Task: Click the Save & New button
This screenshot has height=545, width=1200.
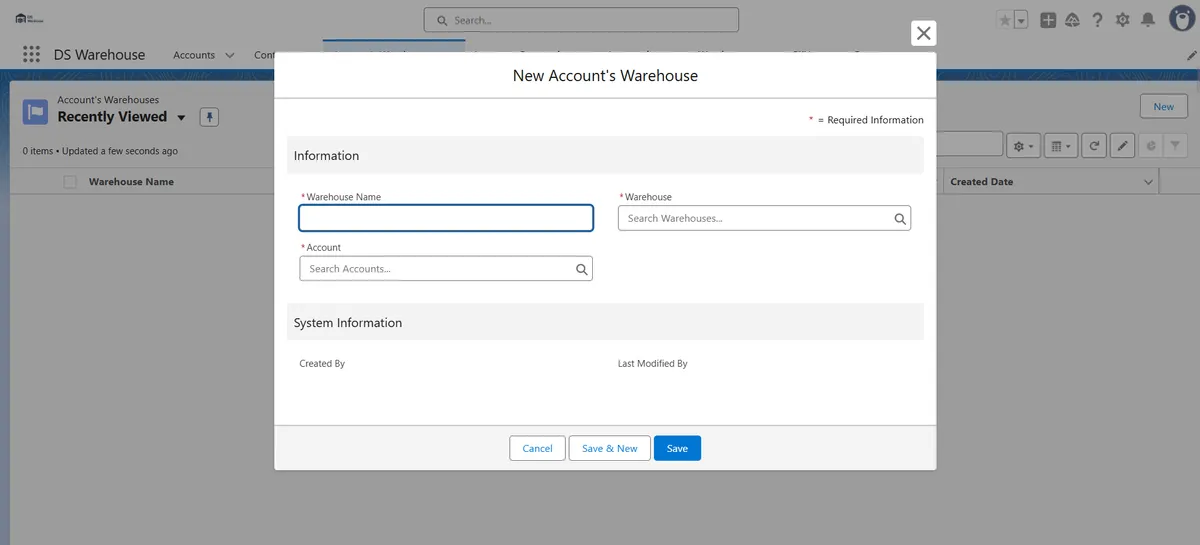Action: tap(610, 448)
